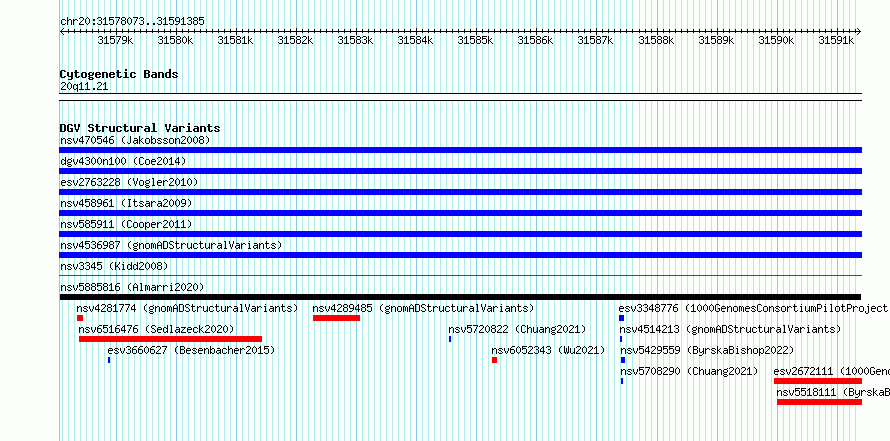Click the blue tick under nsv4514213

(x=621, y=339)
